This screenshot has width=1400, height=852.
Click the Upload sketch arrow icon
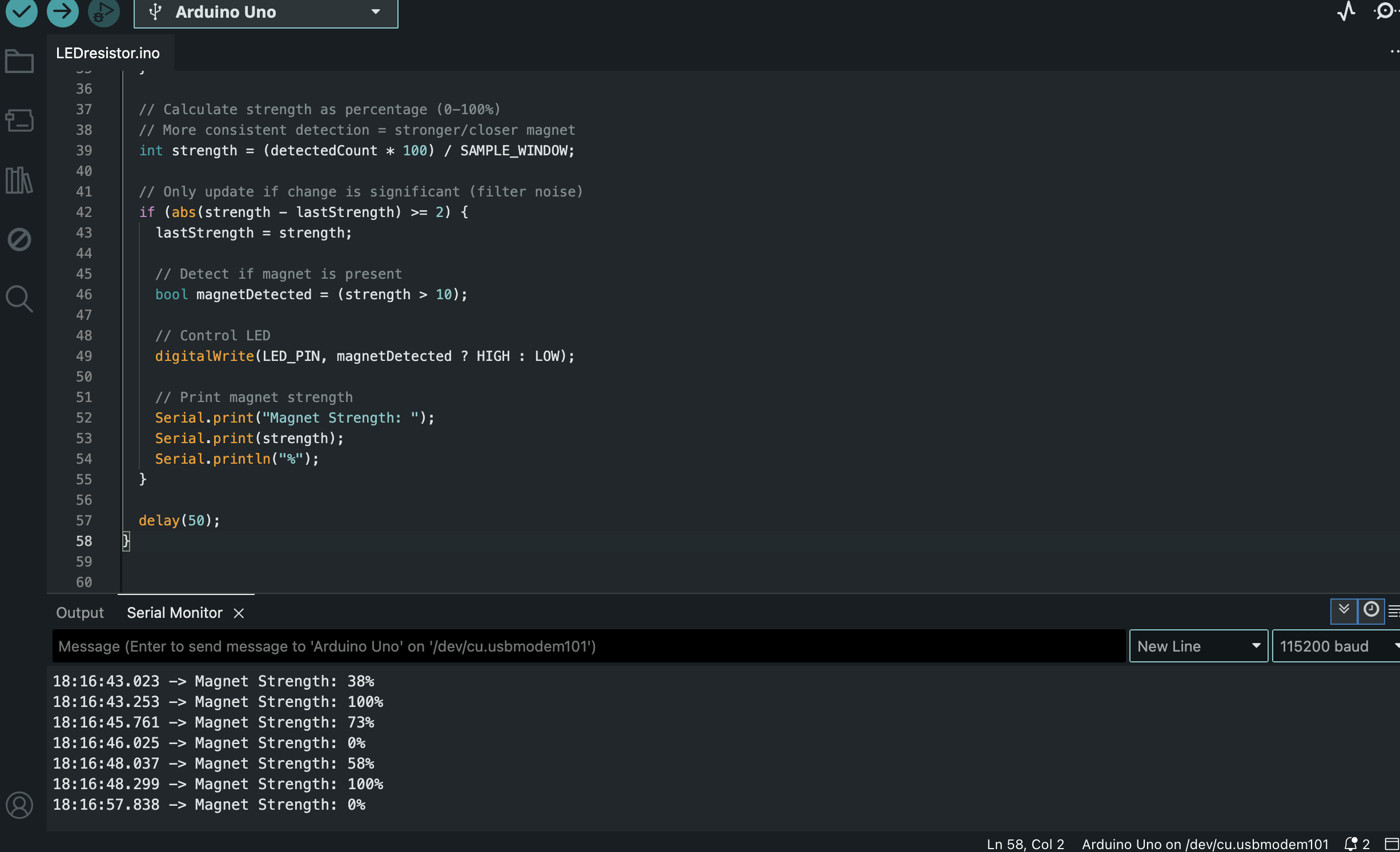62,13
